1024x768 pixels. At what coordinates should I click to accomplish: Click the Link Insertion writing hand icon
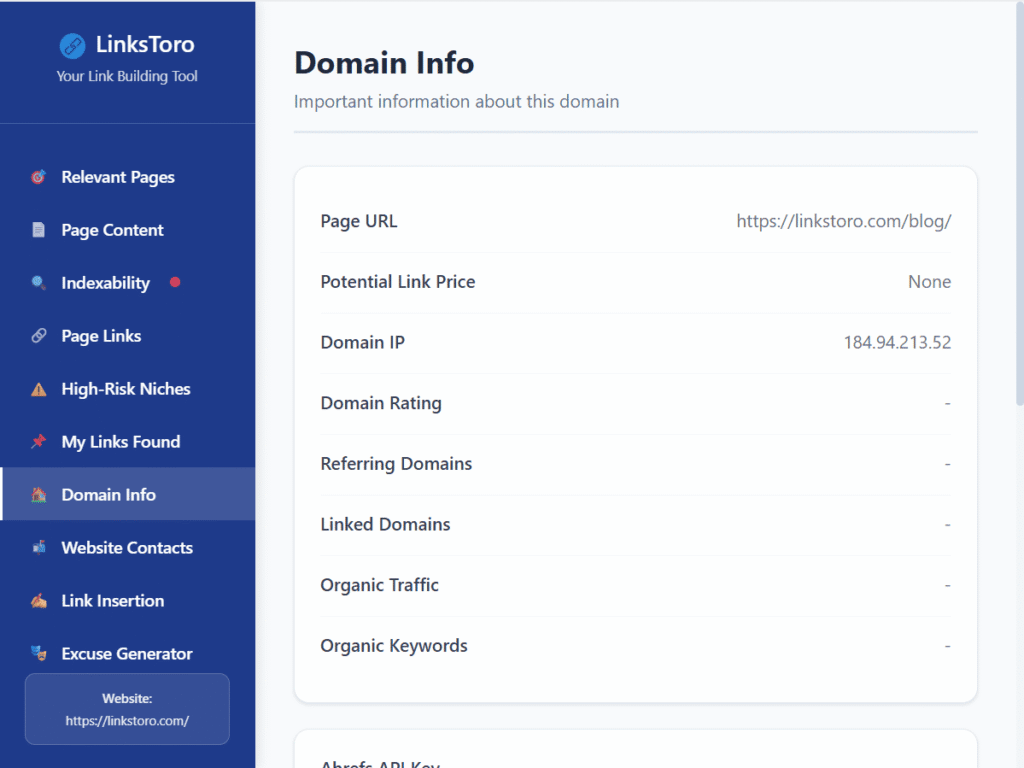(39, 601)
